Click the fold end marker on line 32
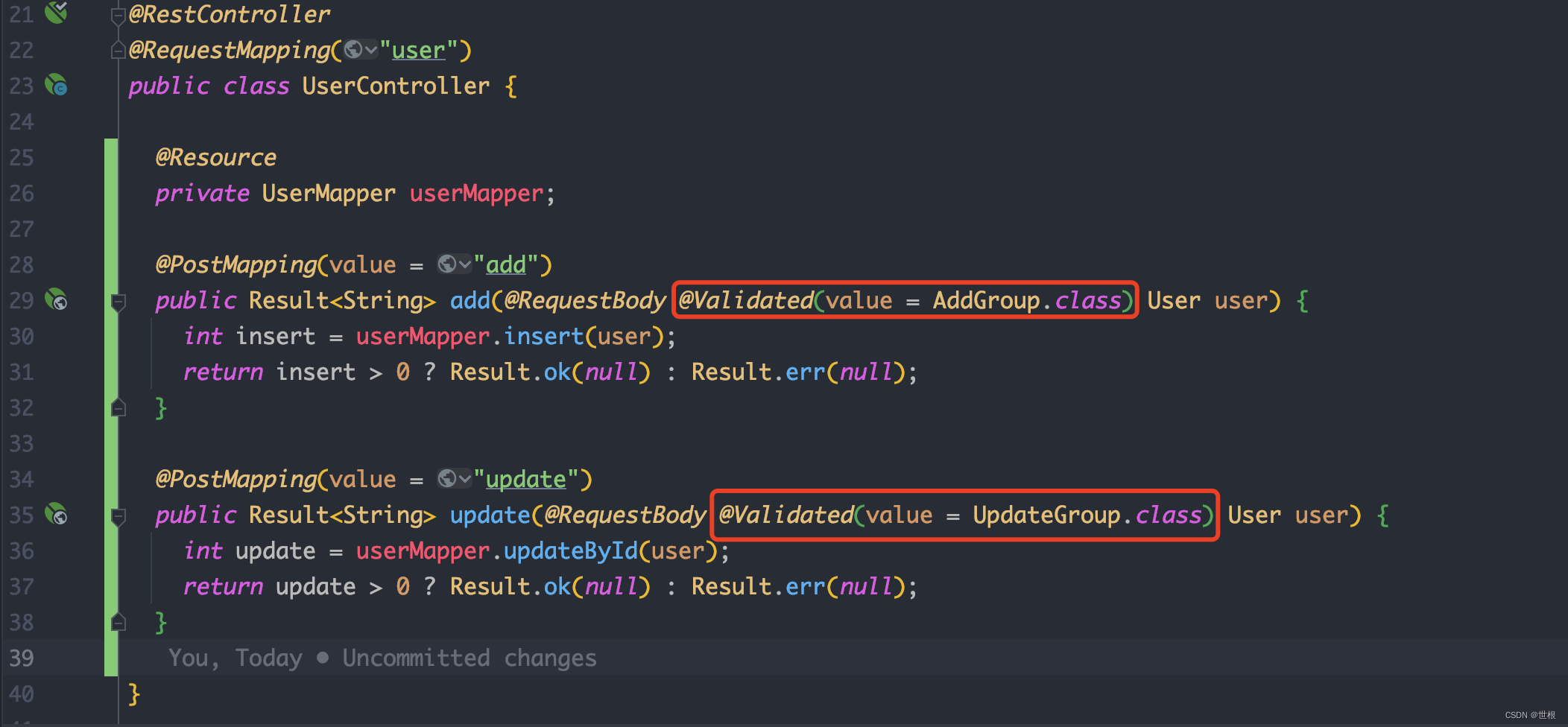Screen dimensions: 1568x727 (x=118, y=407)
